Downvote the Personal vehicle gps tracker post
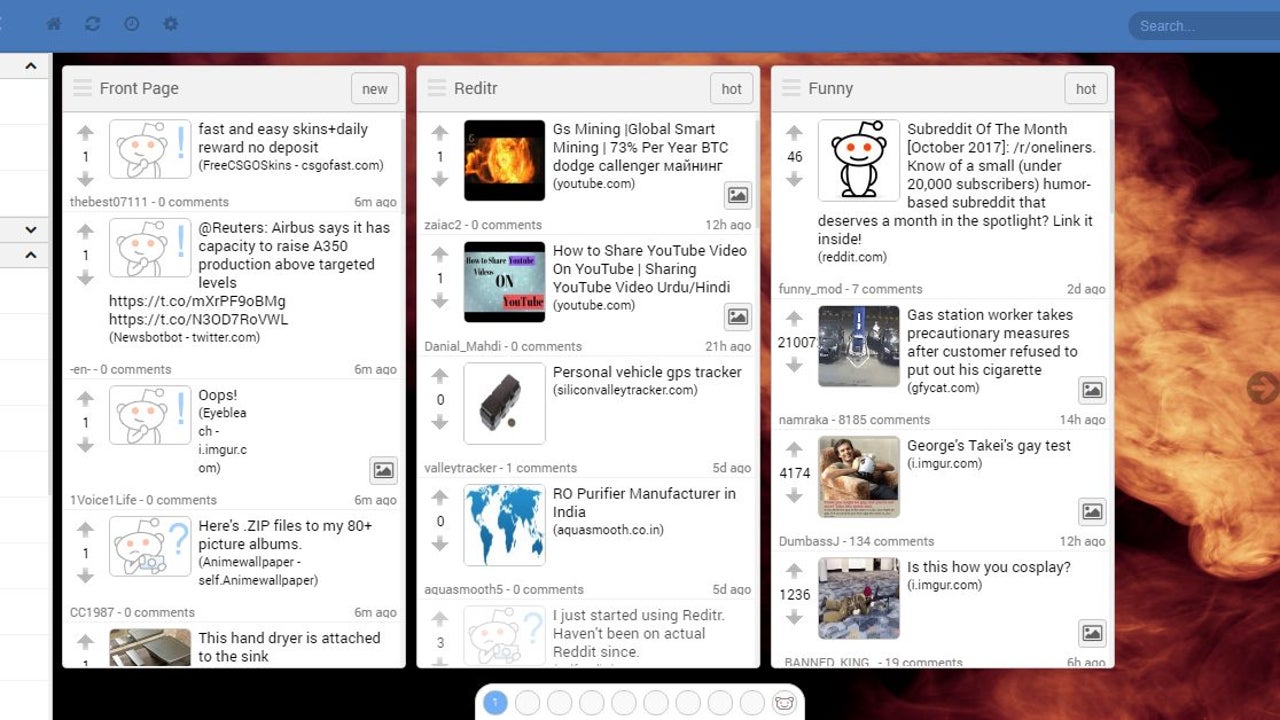 click(440, 423)
